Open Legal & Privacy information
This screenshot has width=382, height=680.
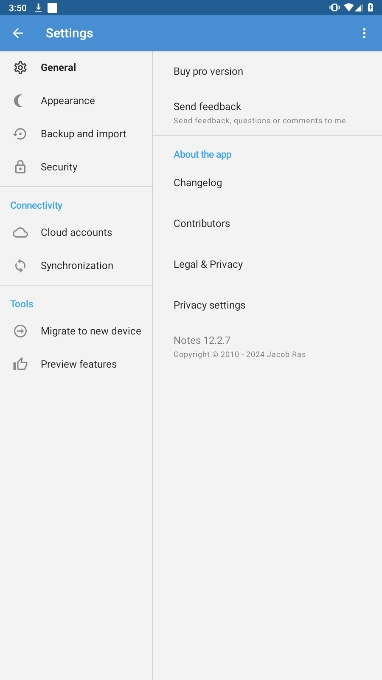[x=268, y=265]
